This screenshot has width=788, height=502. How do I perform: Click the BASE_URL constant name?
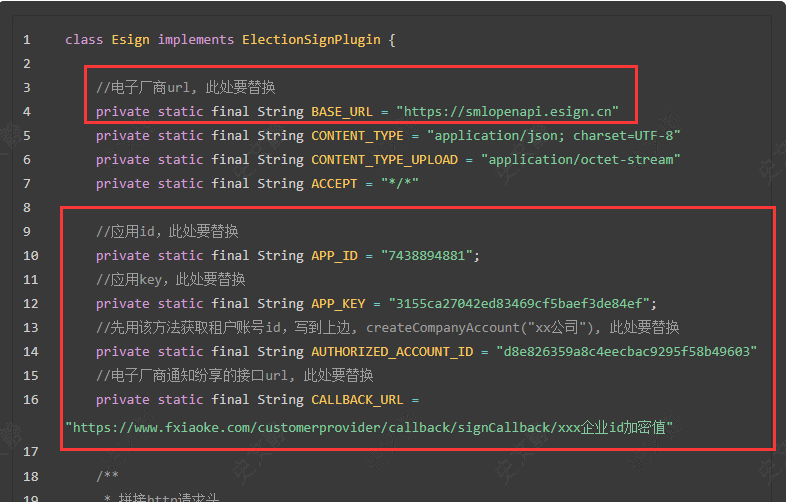pos(342,112)
